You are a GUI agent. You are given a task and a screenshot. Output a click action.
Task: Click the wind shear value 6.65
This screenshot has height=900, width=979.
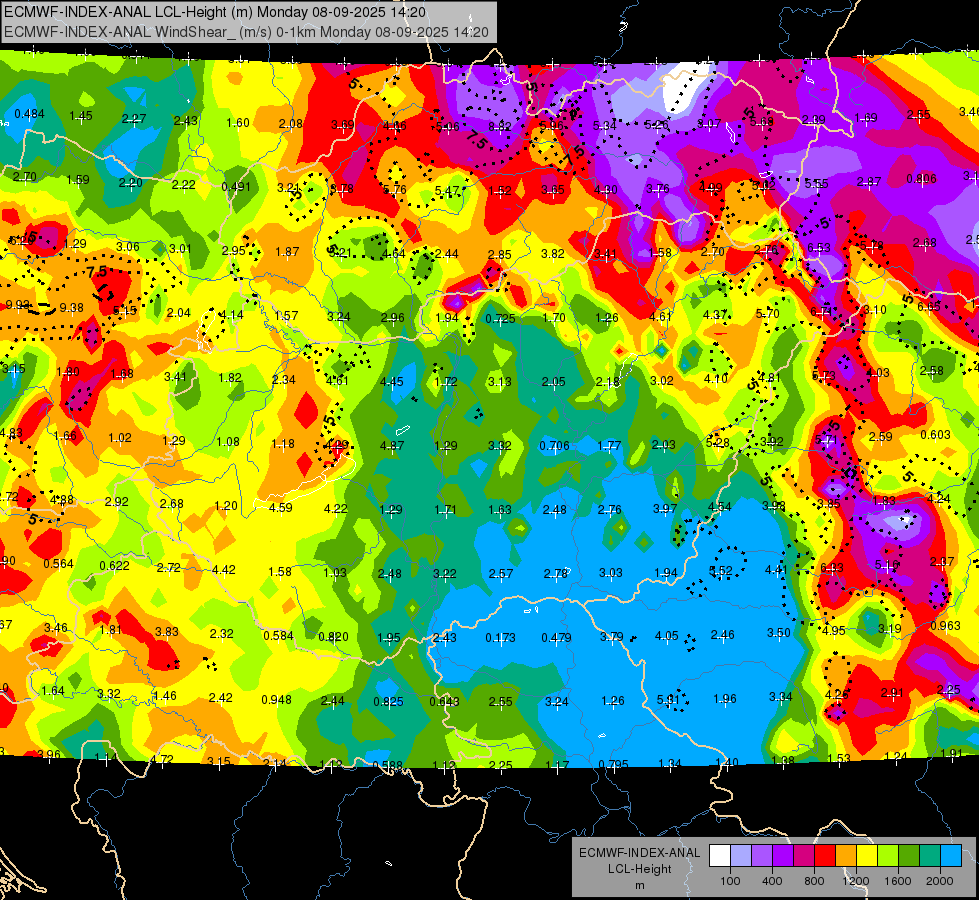click(x=929, y=307)
